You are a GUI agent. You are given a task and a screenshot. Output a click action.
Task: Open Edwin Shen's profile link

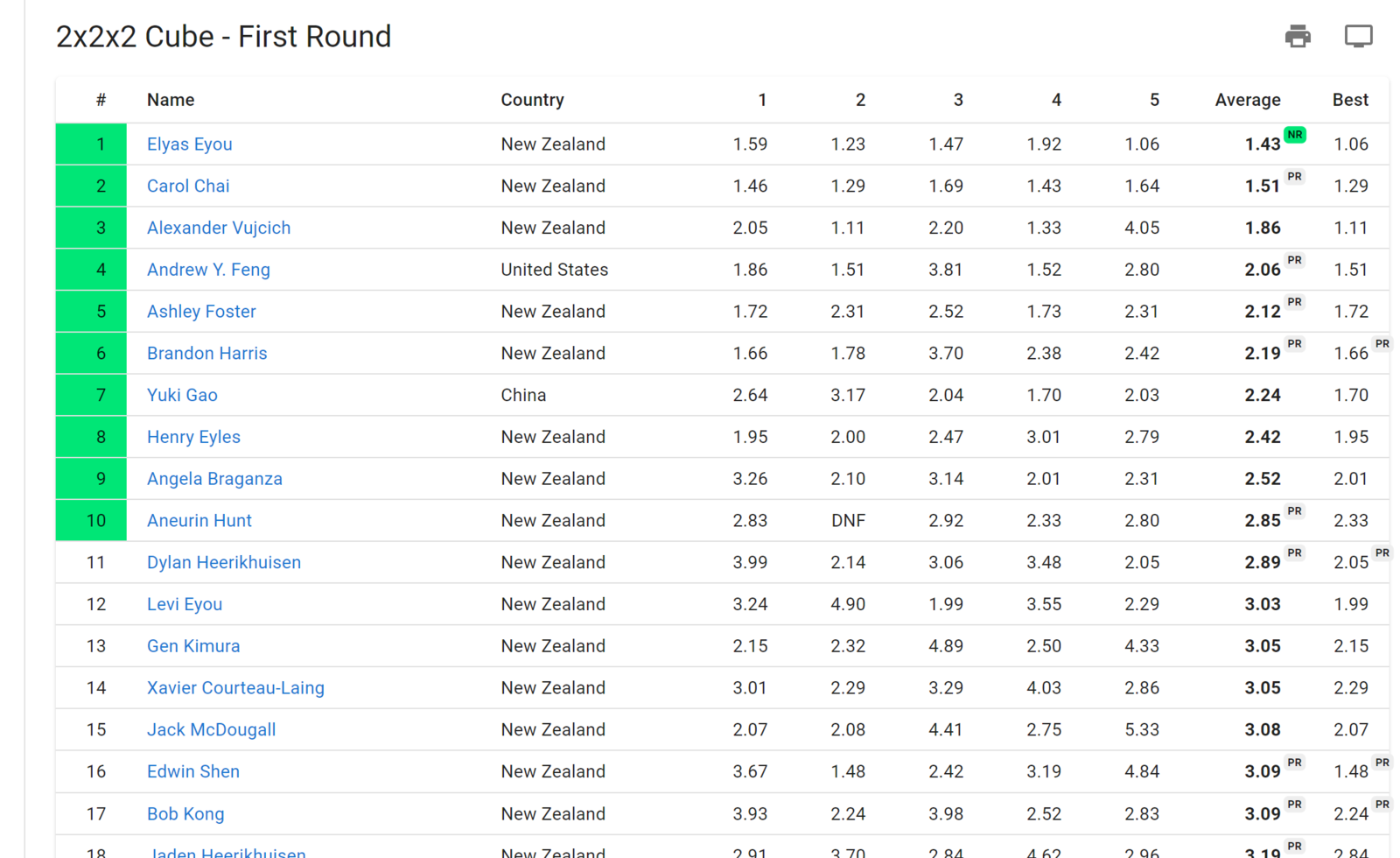click(193, 772)
